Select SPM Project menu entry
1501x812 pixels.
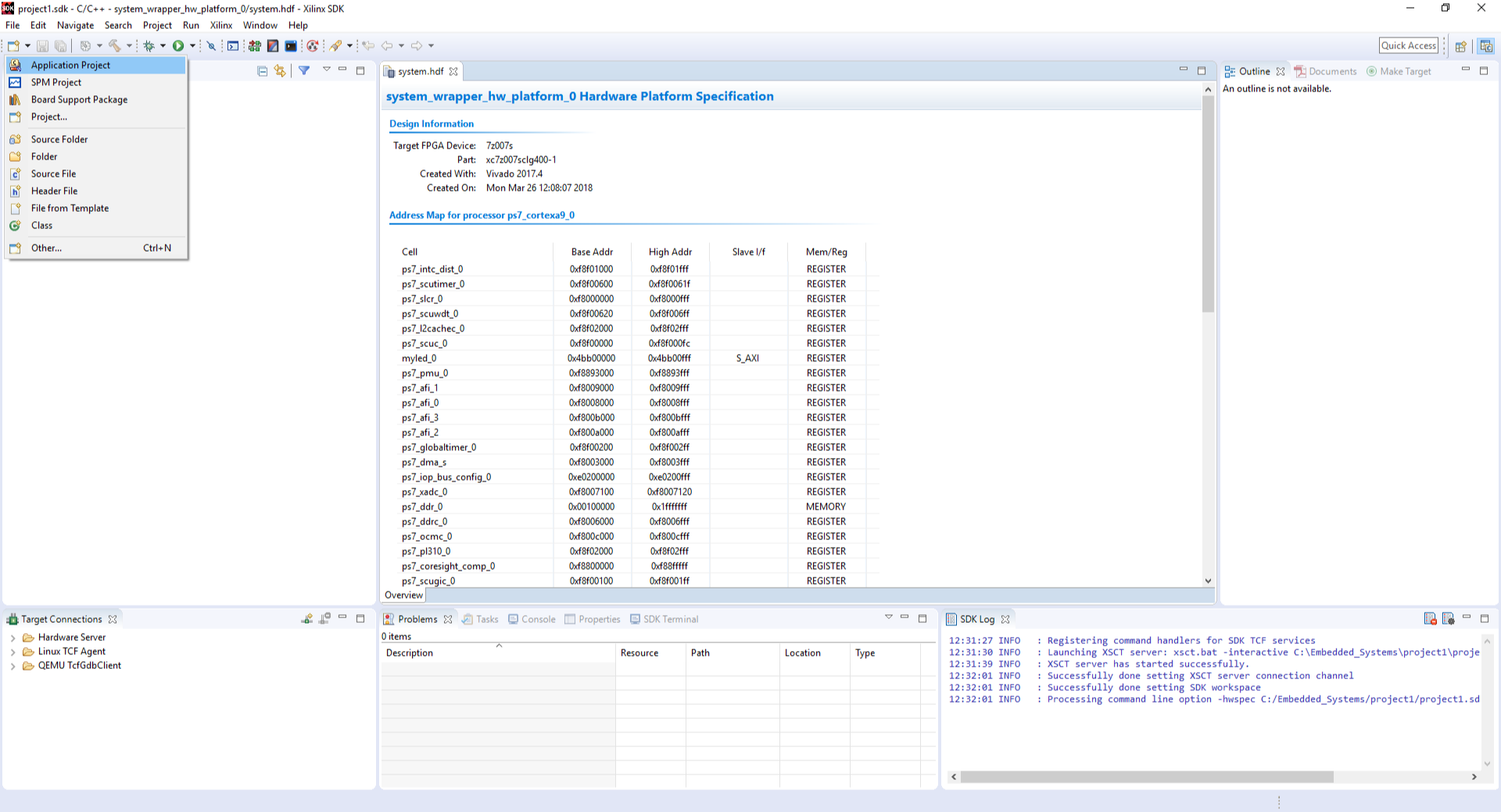tap(96, 82)
